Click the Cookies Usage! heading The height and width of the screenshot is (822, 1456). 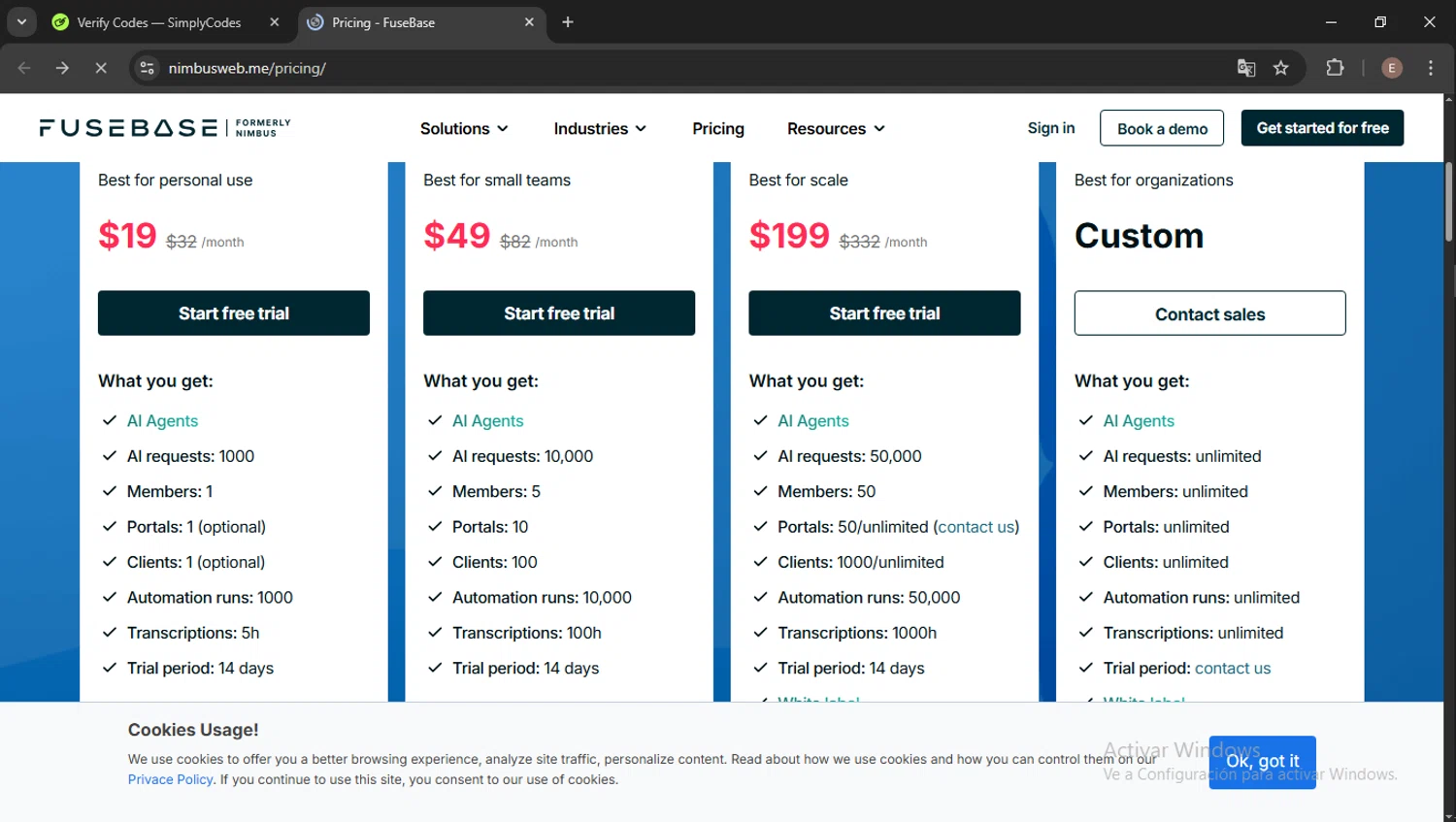coord(193,730)
